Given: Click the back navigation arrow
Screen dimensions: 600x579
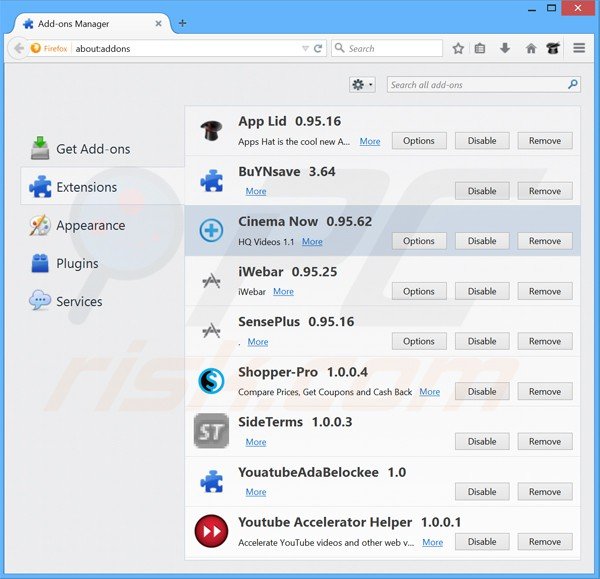Looking at the screenshot, I should [18, 49].
